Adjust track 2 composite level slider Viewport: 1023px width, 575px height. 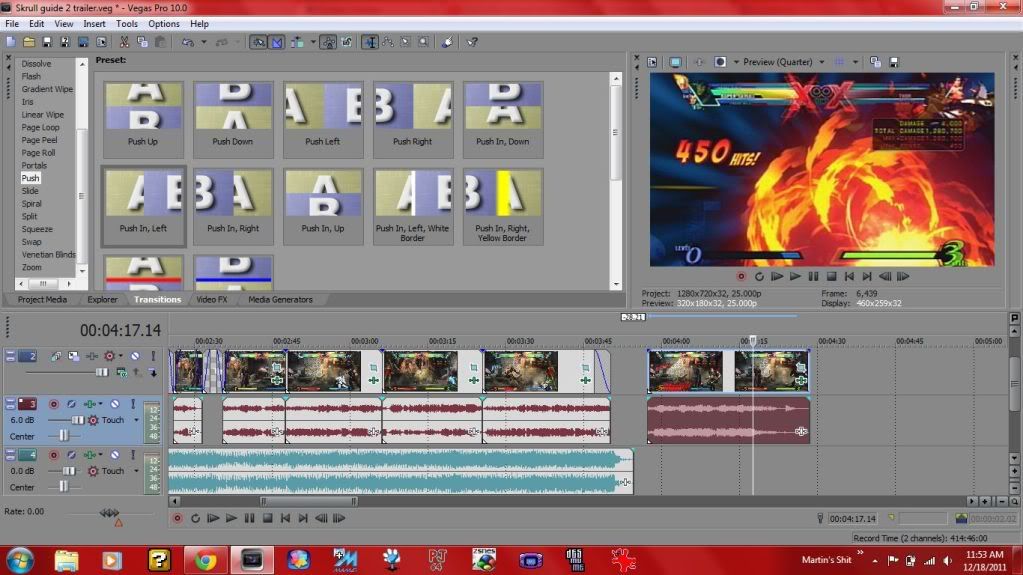pos(102,373)
